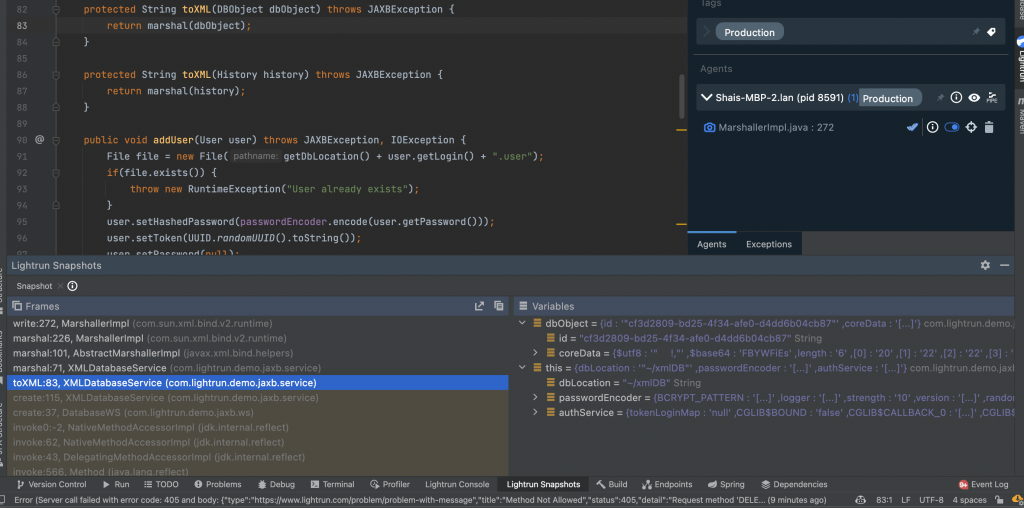The width and height of the screenshot is (1024, 508).
Task: Open Lightrun Snapshots panel settings gear
Action: [985, 265]
